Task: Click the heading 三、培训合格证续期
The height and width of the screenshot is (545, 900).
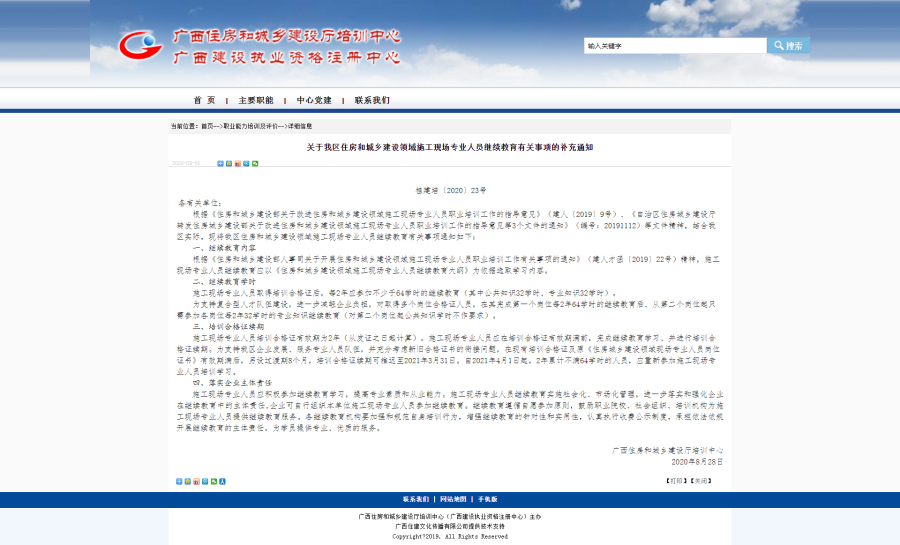Action: coord(228,326)
